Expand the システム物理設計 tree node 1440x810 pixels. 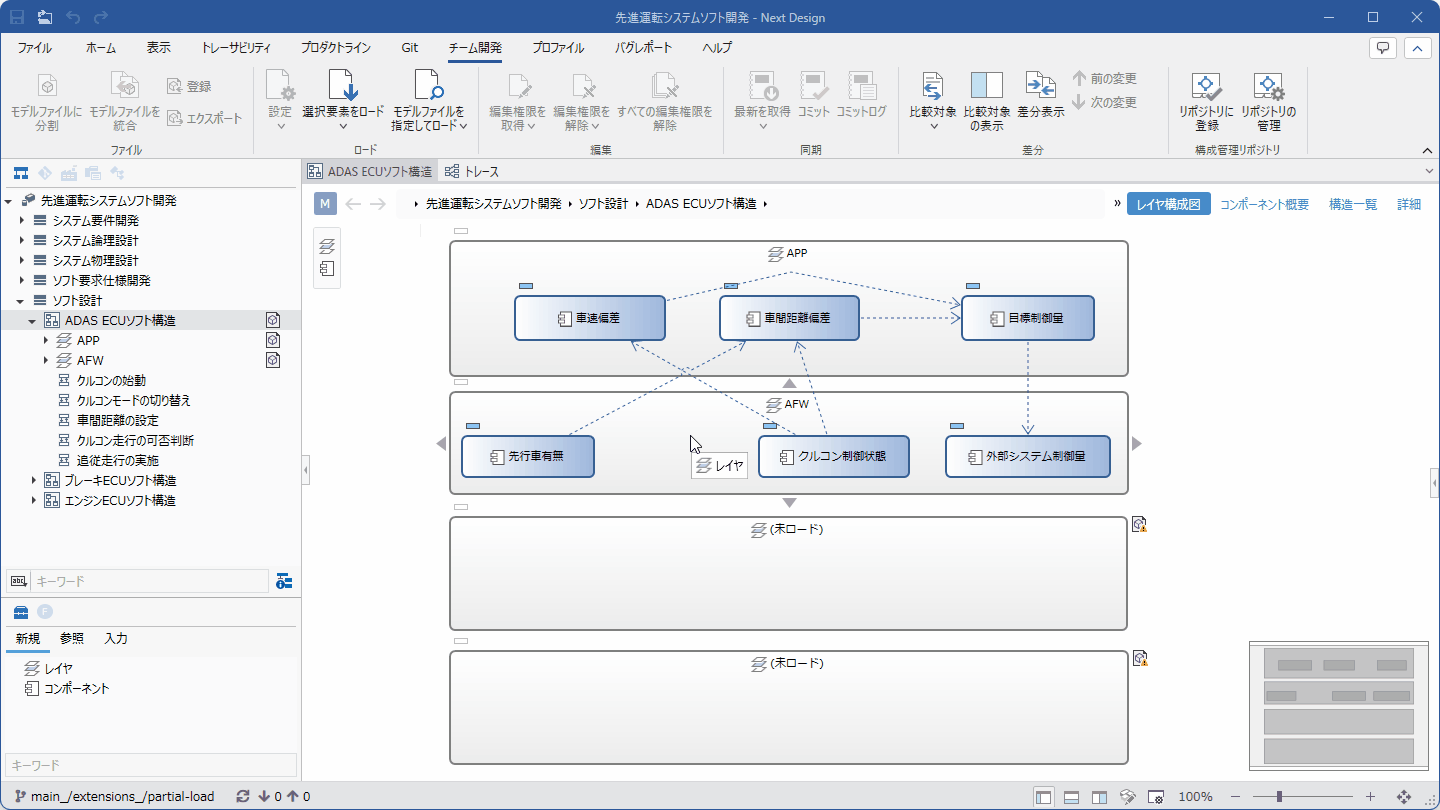(x=22, y=260)
